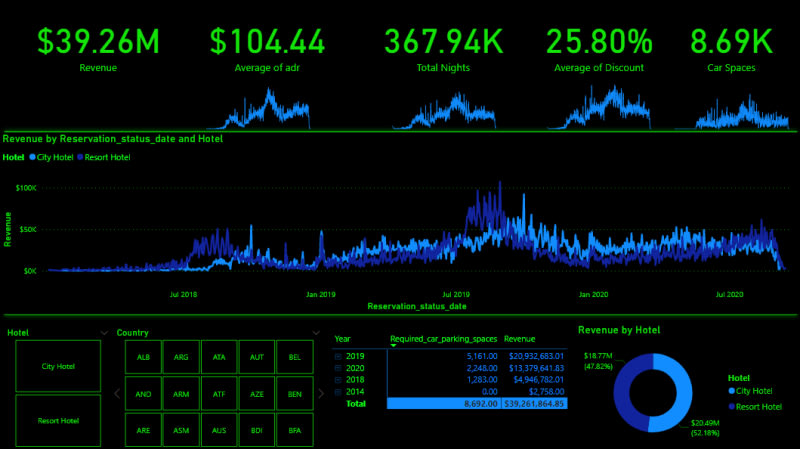Choose the BEL country tile
The height and width of the screenshot is (449, 800).
tap(294, 357)
